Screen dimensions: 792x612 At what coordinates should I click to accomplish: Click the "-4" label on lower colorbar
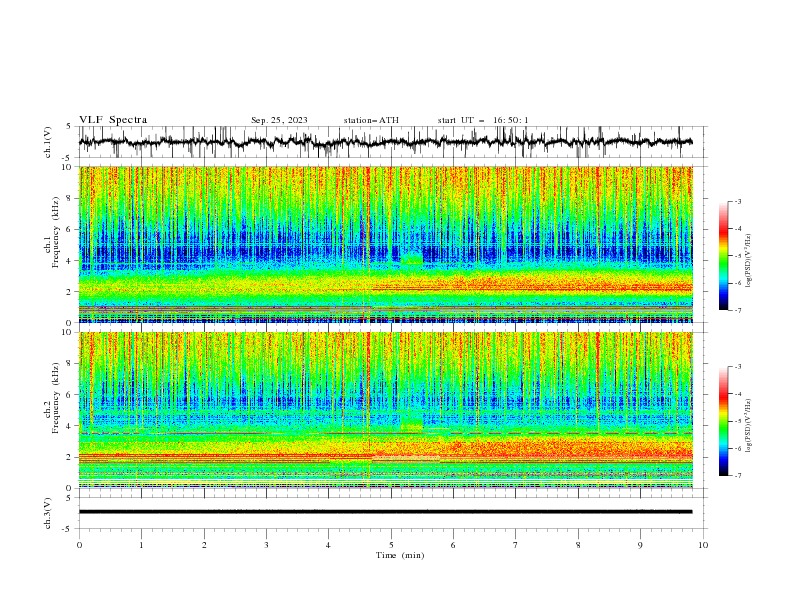pyautogui.click(x=737, y=394)
